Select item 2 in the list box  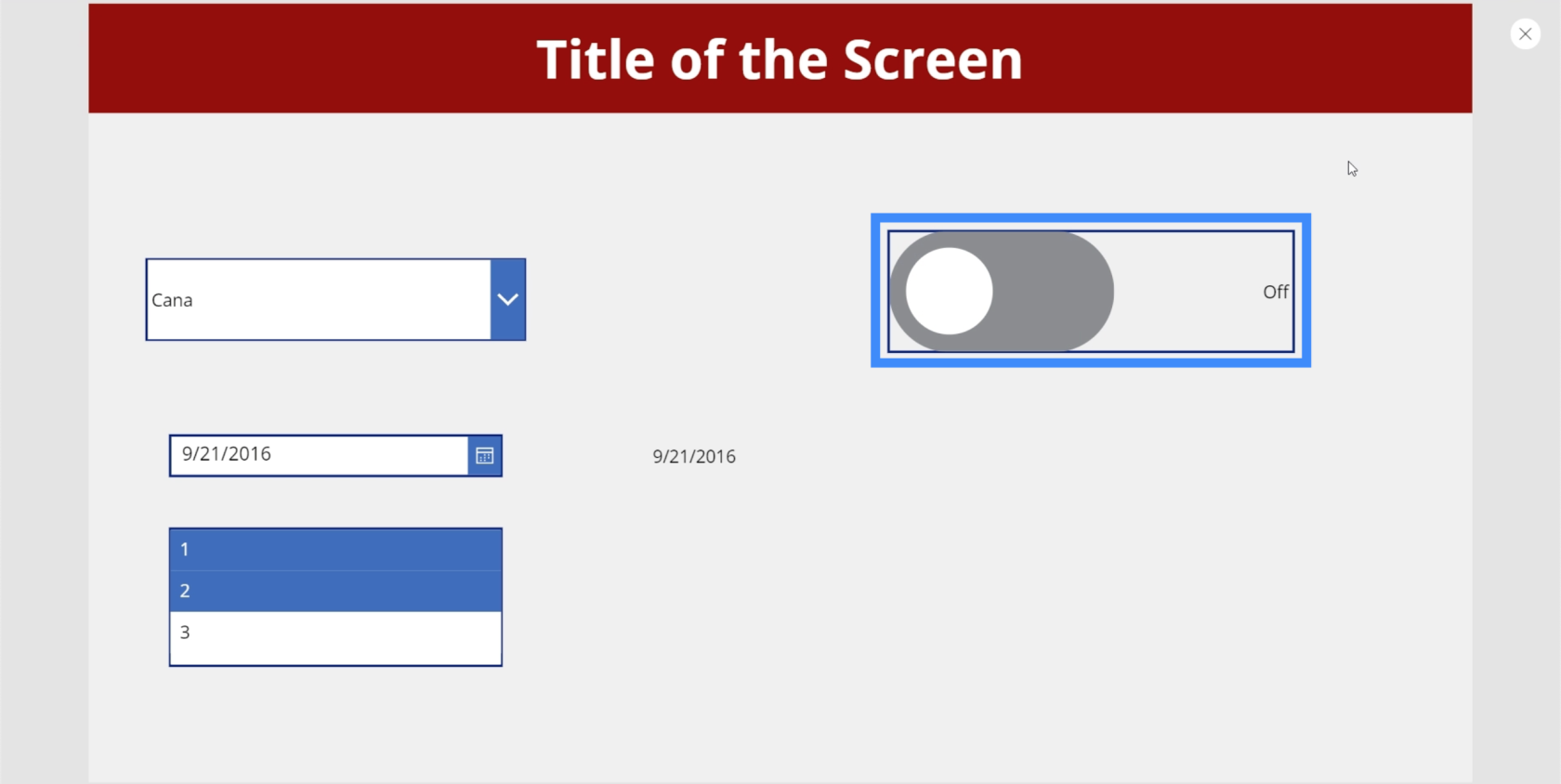point(335,591)
